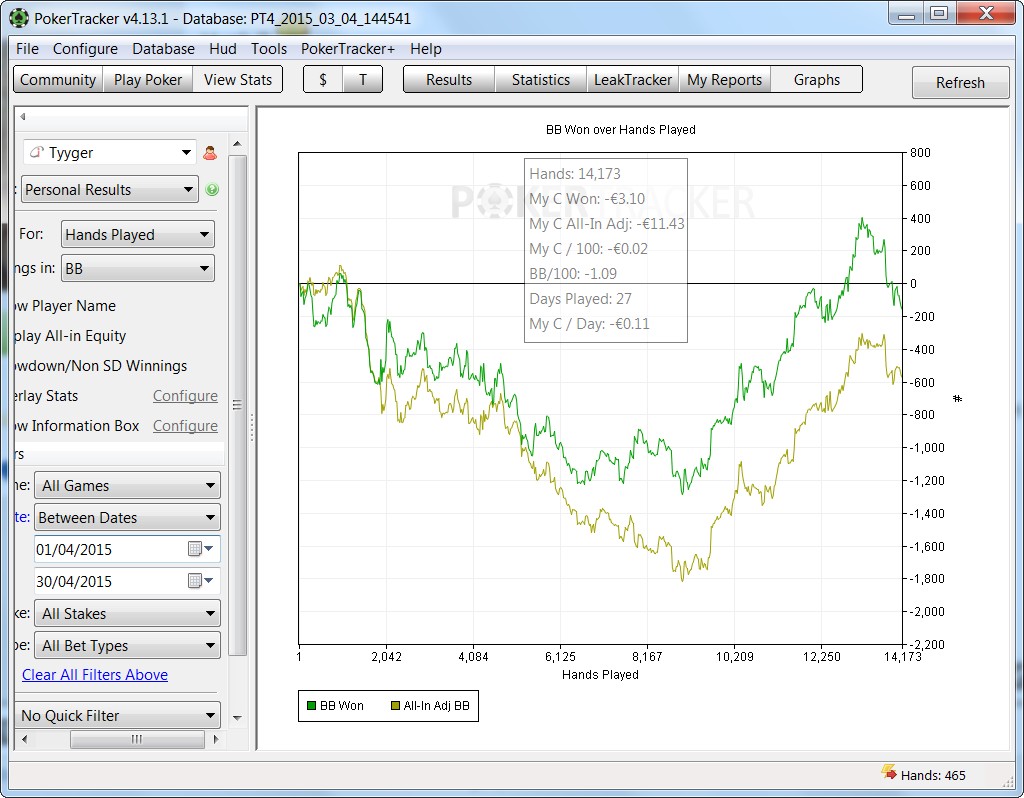
Task: Open the My Reports tab
Action: 725,80
